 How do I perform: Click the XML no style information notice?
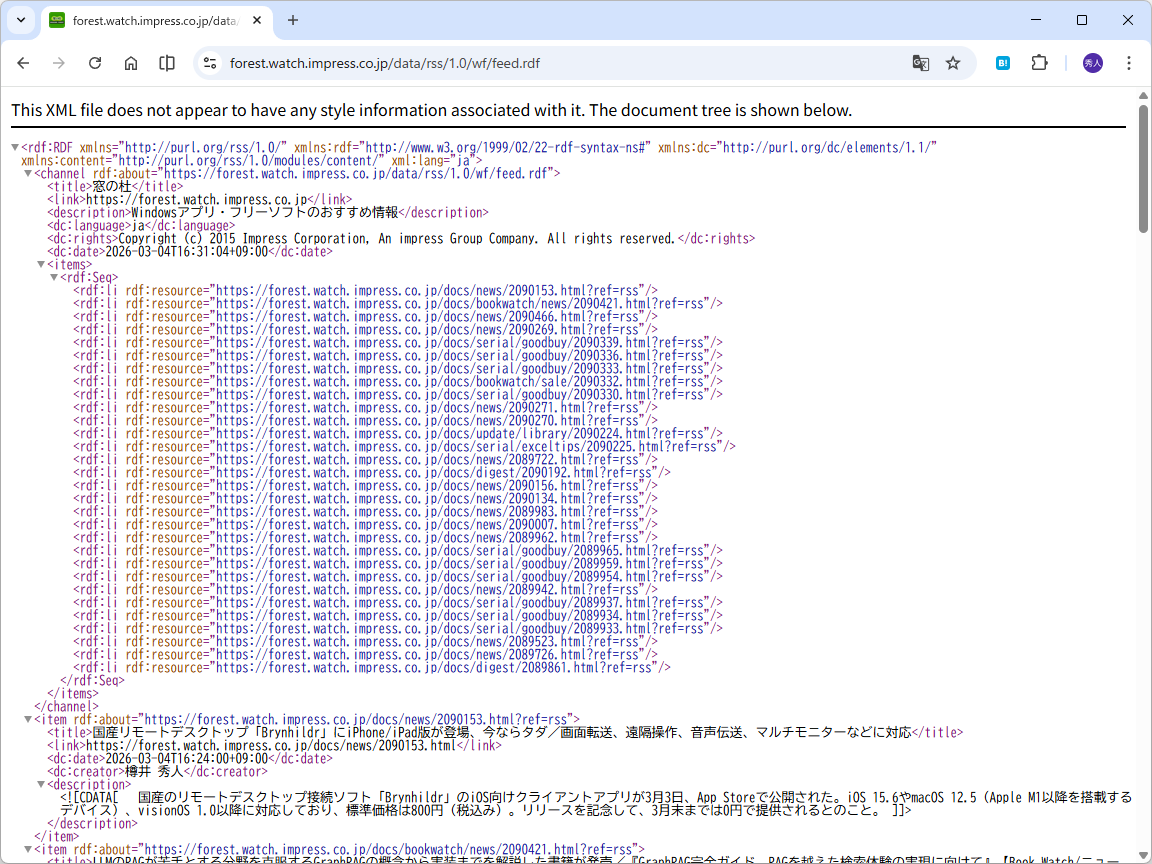click(x=431, y=110)
